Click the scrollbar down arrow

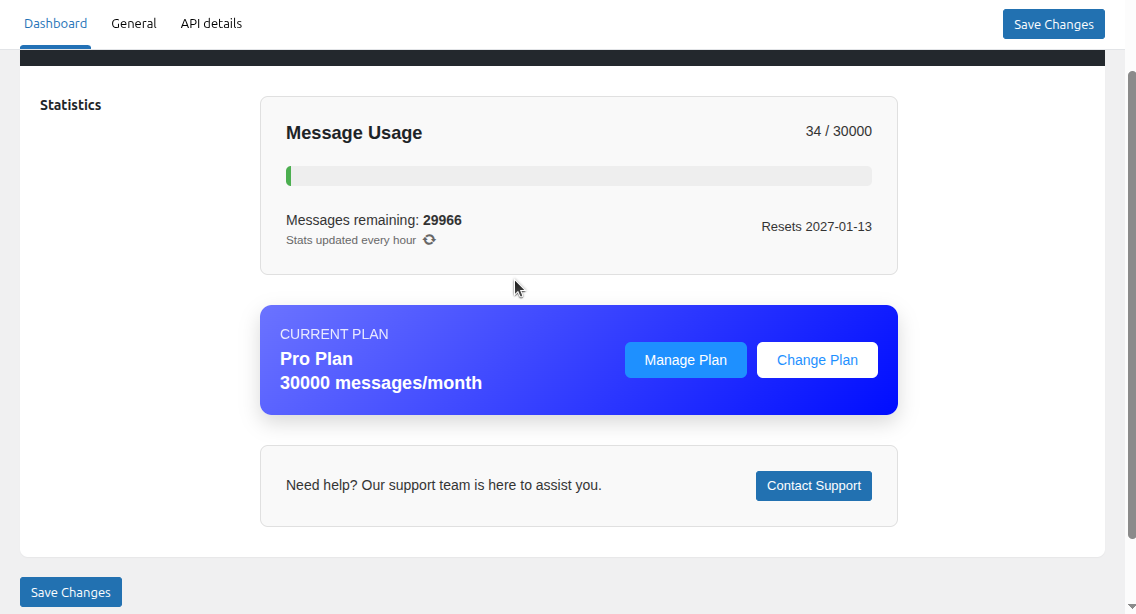click(1131, 606)
